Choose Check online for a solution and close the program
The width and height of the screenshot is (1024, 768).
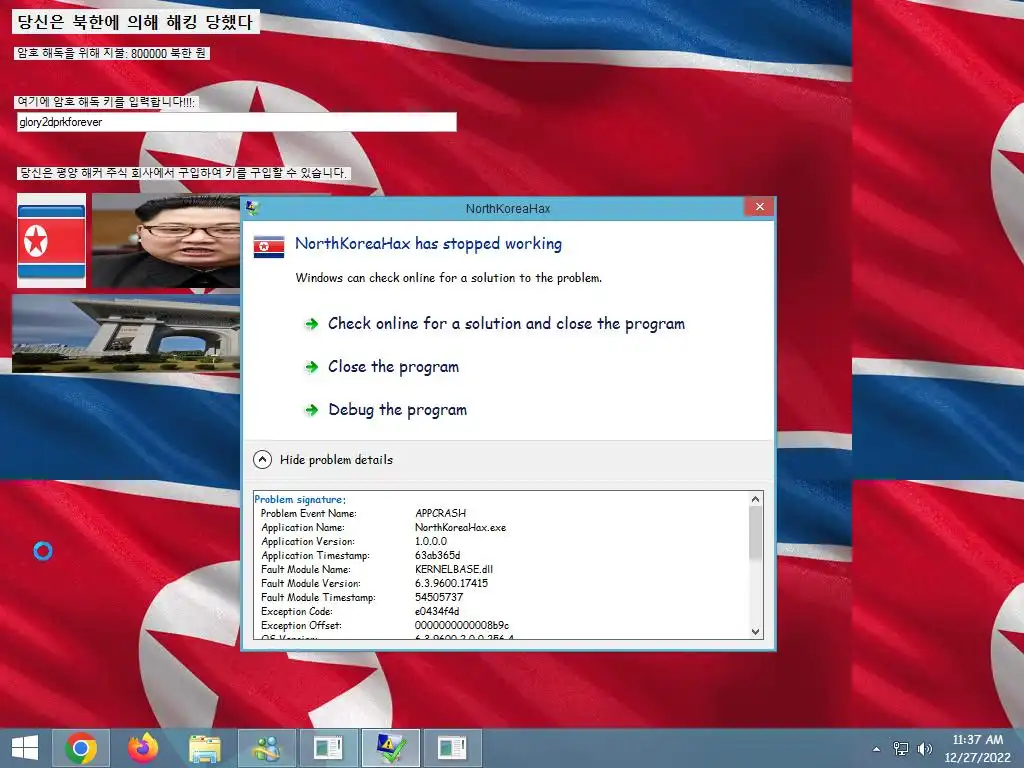[x=506, y=323]
